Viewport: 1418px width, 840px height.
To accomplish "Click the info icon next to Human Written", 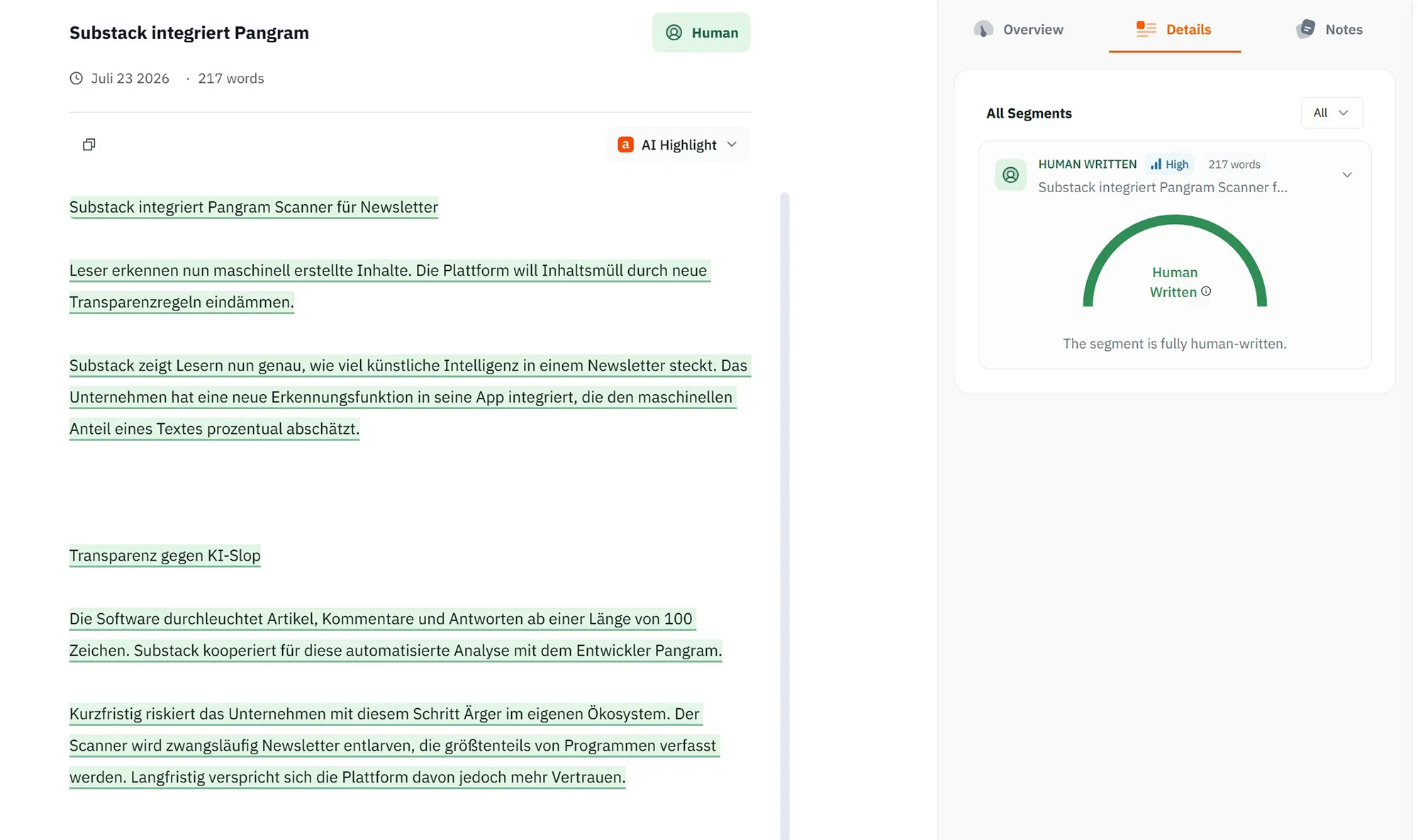I will pos(1206,291).
